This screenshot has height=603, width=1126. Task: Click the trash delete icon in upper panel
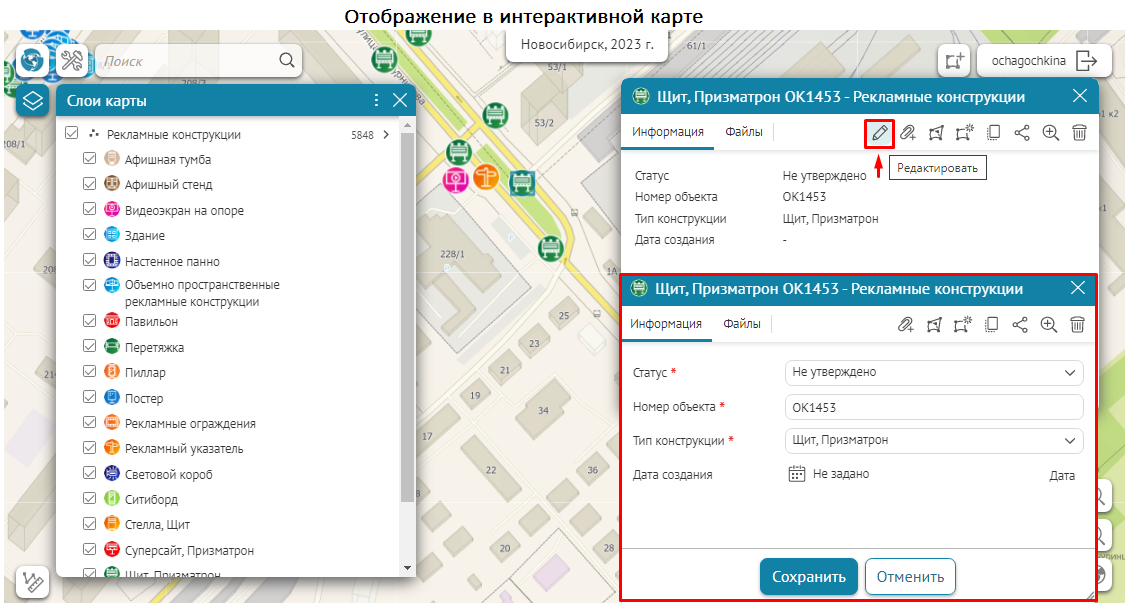point(1079,133)
